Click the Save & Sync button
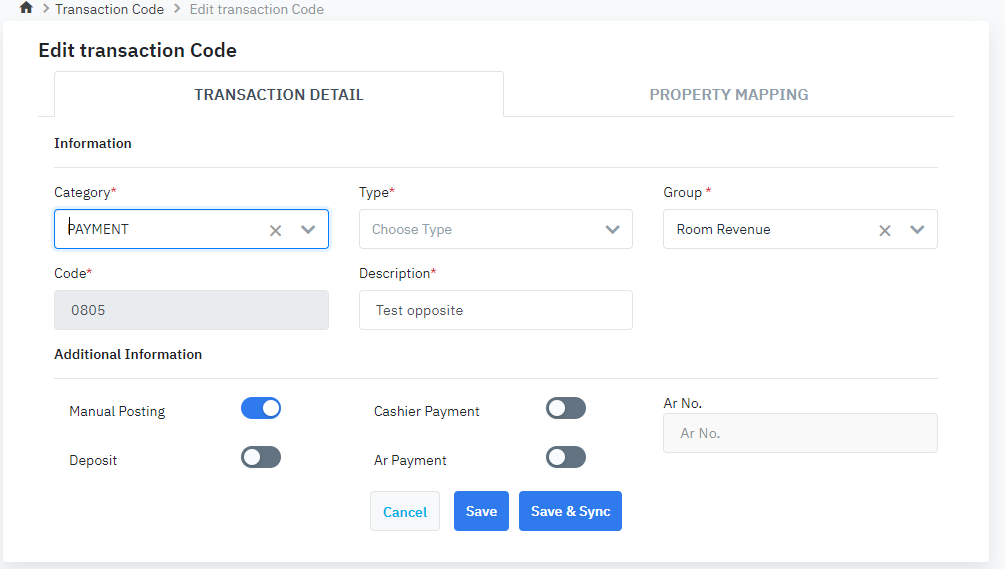 coord(570,511)
